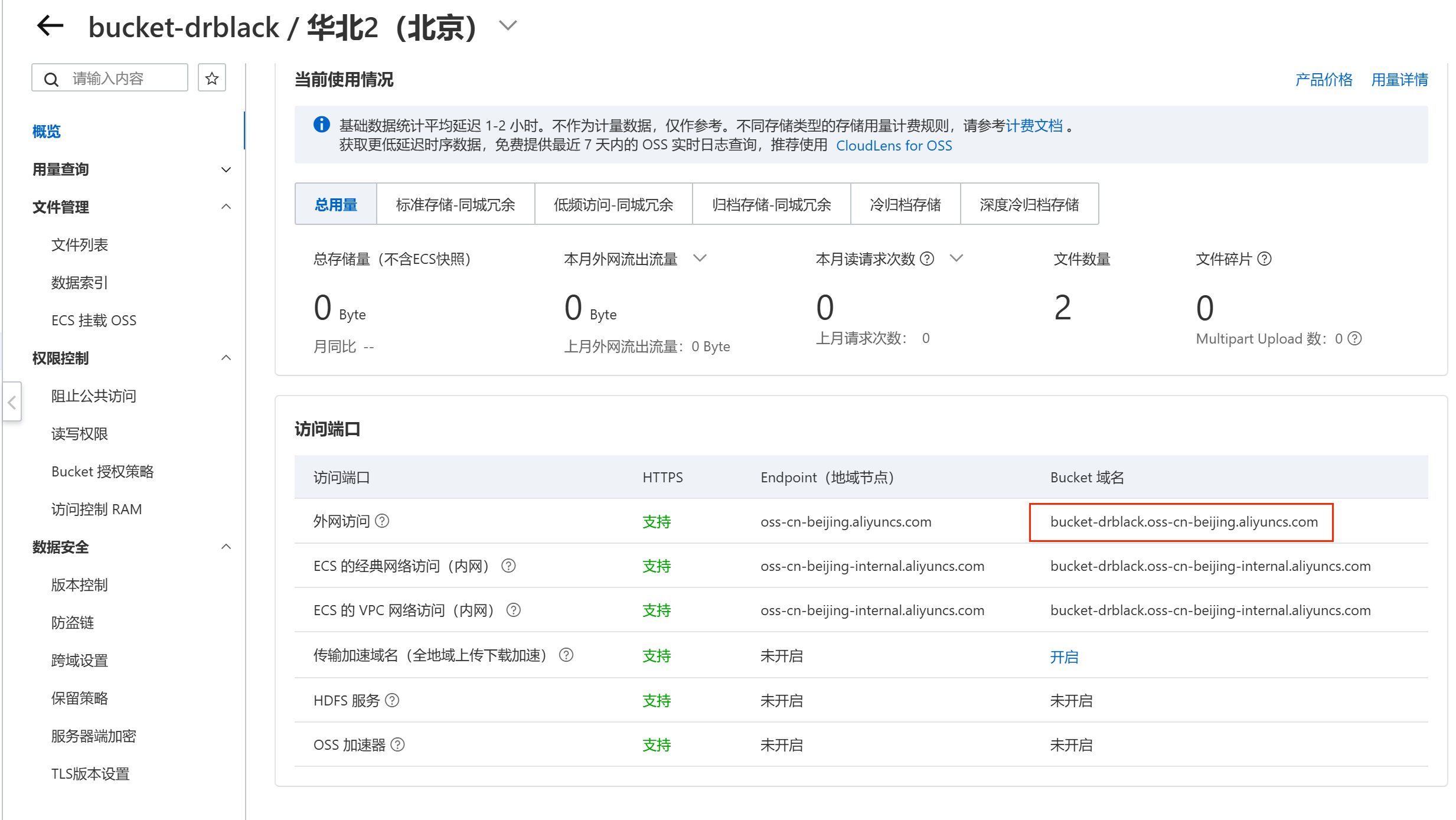Open the 产品价格 link
Screen dimensions: 1456x820
(1324, 80)
